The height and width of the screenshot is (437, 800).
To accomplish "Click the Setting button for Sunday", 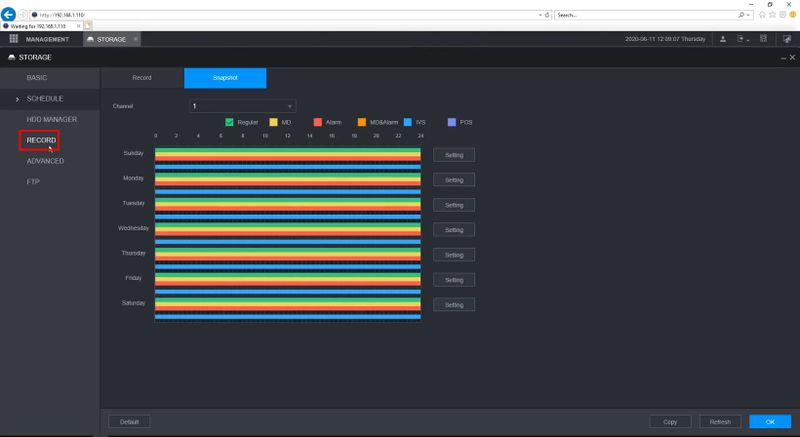I will [454, 155].
